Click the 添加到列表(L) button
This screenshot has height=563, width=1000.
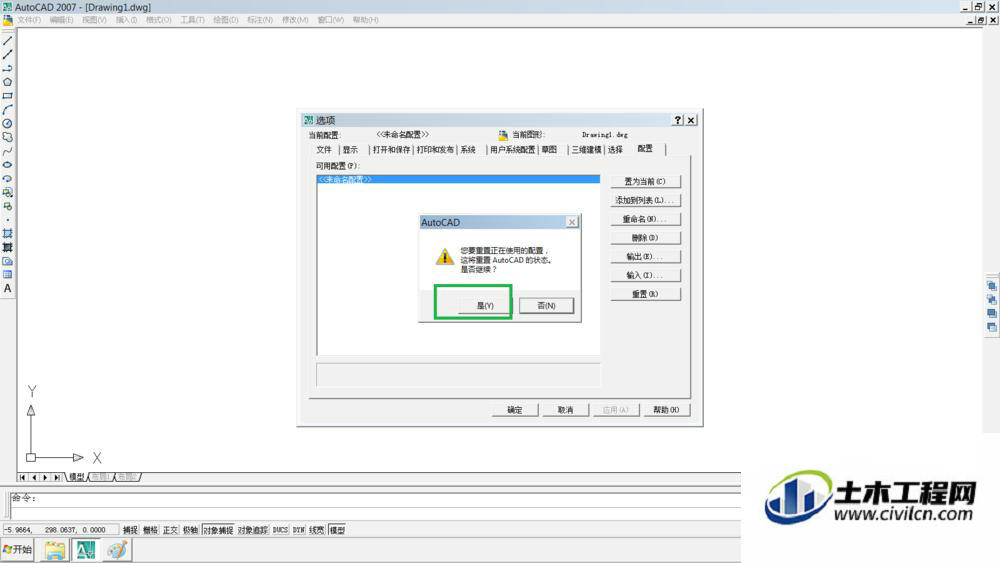point(645,200)
